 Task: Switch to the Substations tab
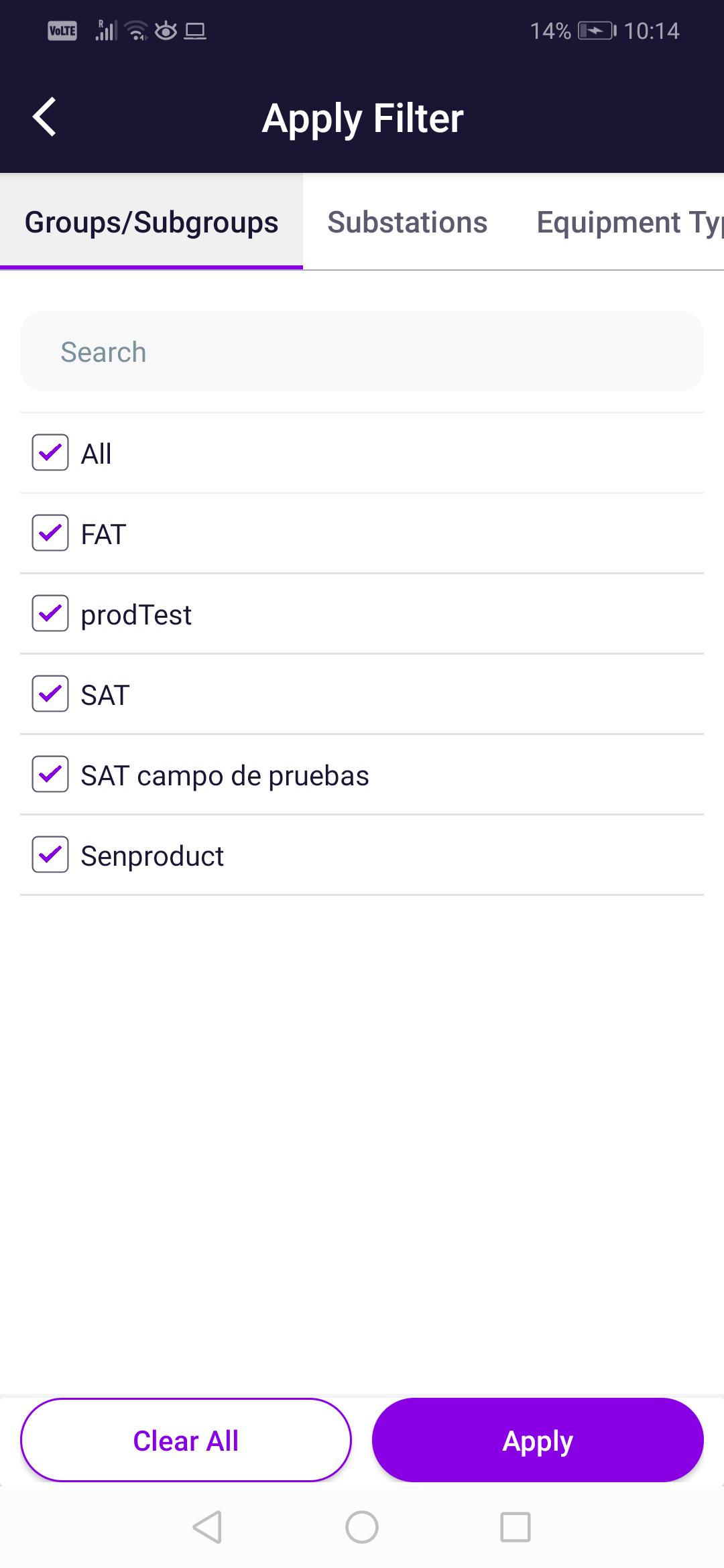(x=408, y=222)
